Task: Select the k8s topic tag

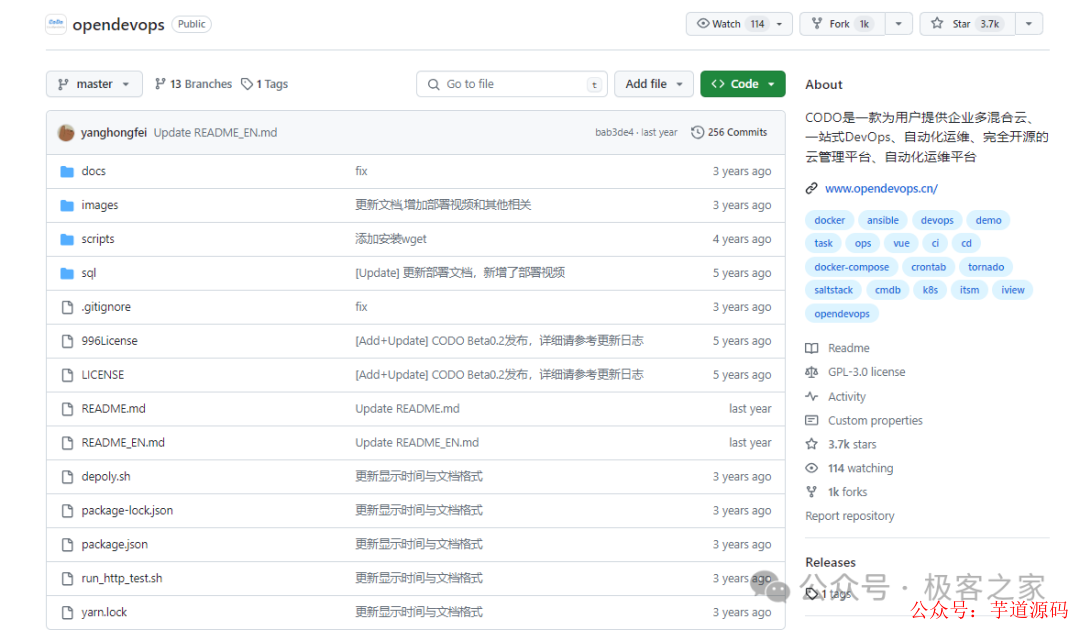Action: tap(930, 291)
